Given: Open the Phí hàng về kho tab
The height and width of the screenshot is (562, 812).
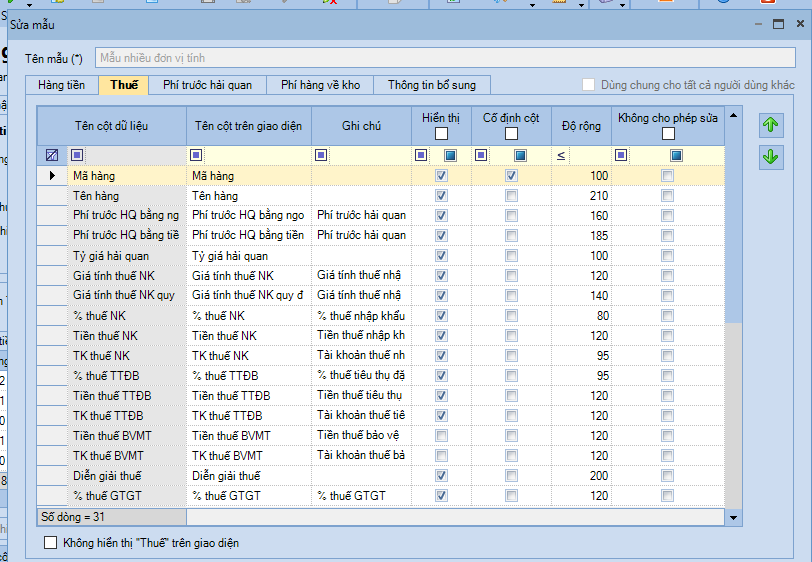Looking at the screenshot, I should coord(321,85).
